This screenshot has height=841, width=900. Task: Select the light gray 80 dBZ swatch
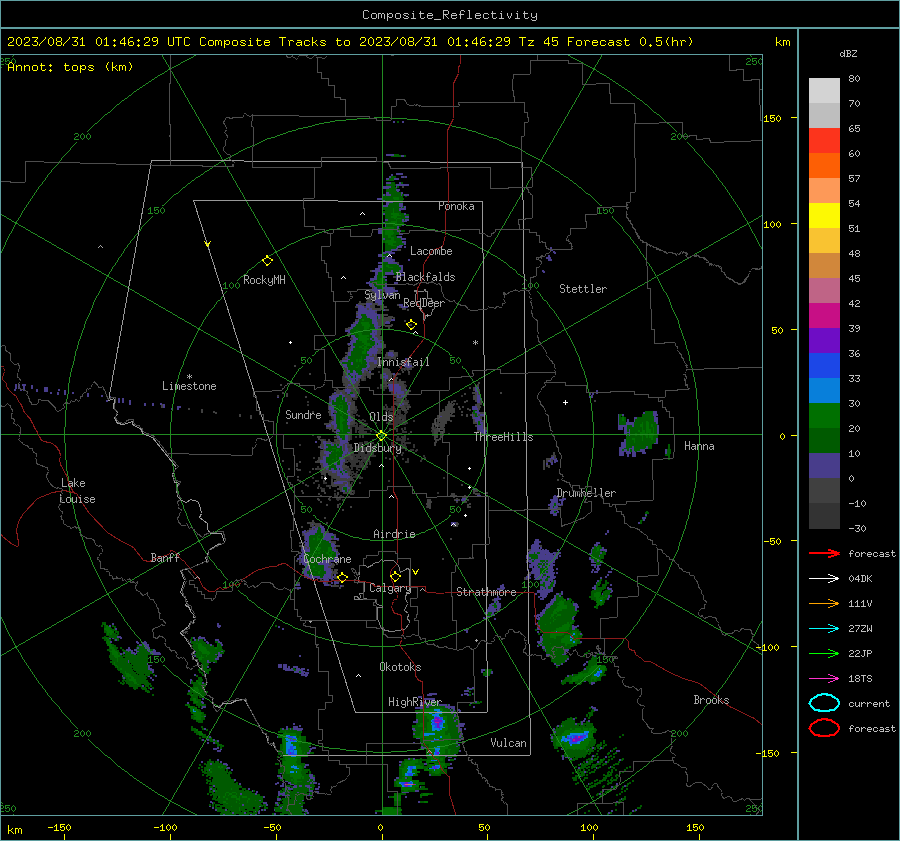click(x=824, y=91)
